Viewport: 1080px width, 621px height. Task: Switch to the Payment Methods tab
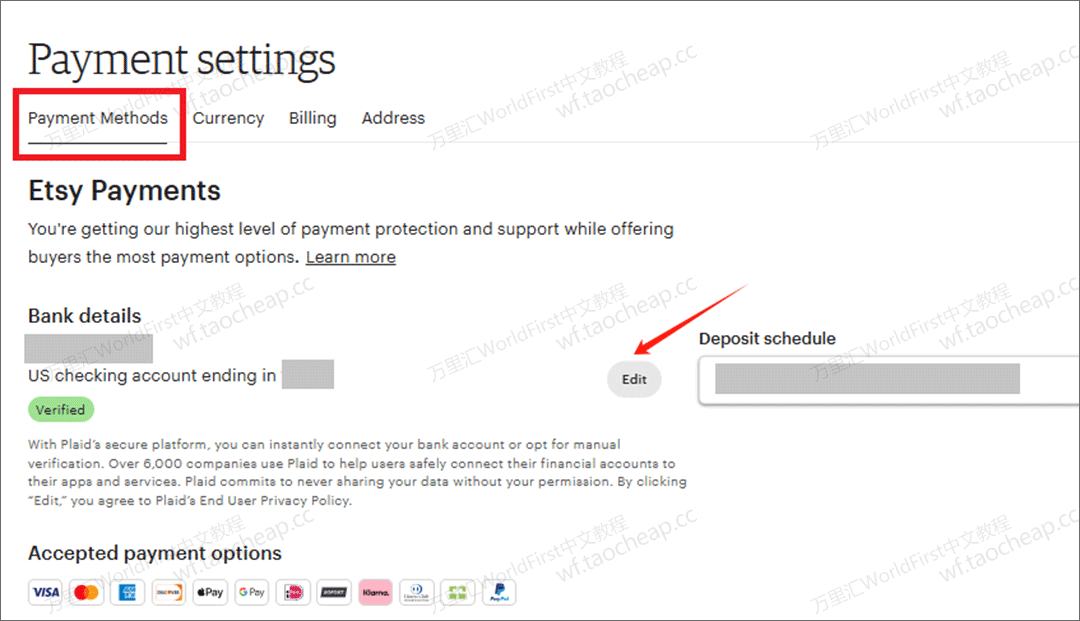(x=98, y=118)
